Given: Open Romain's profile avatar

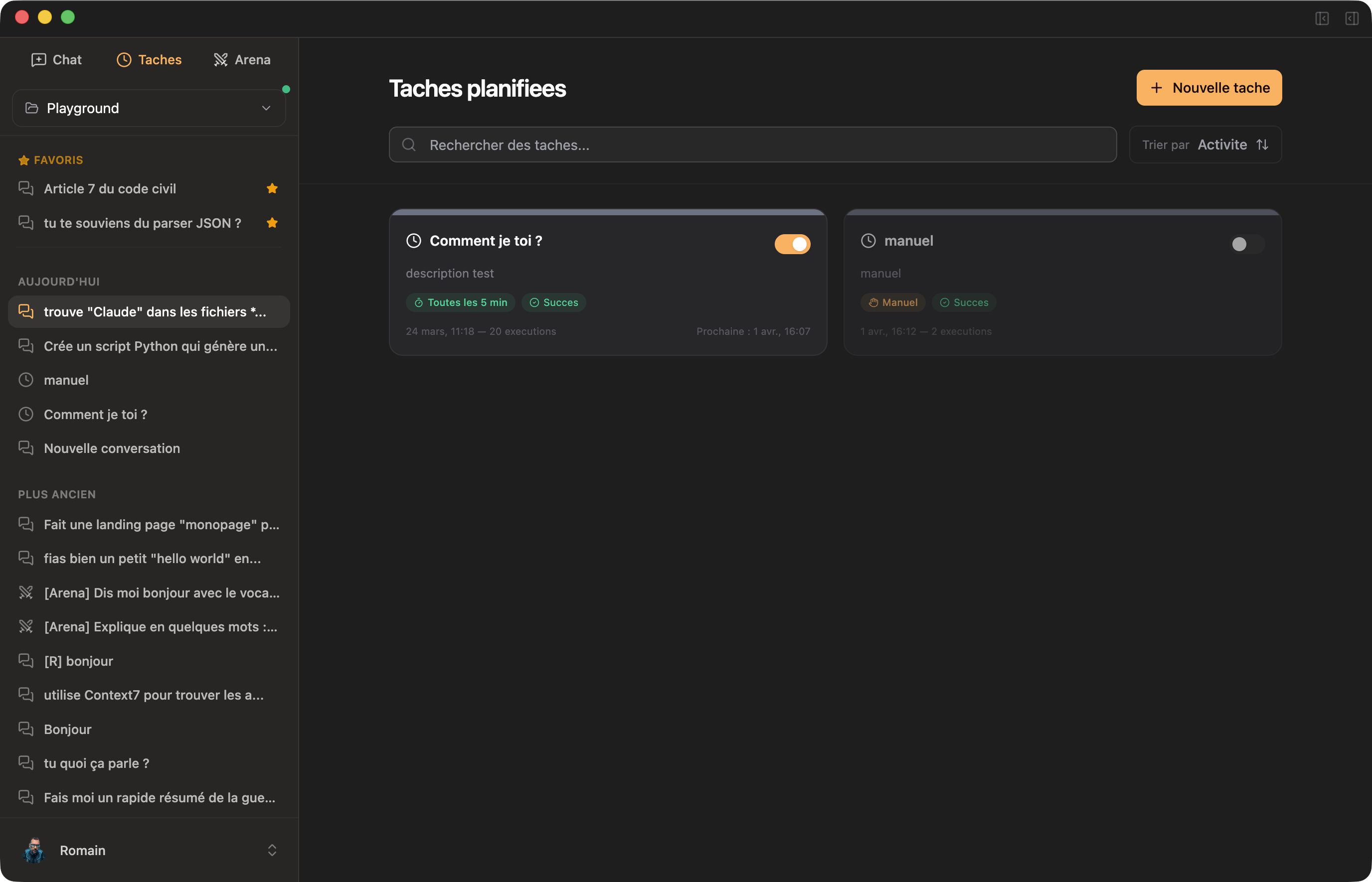Looking at the screenshot, I should click(34, 850).
